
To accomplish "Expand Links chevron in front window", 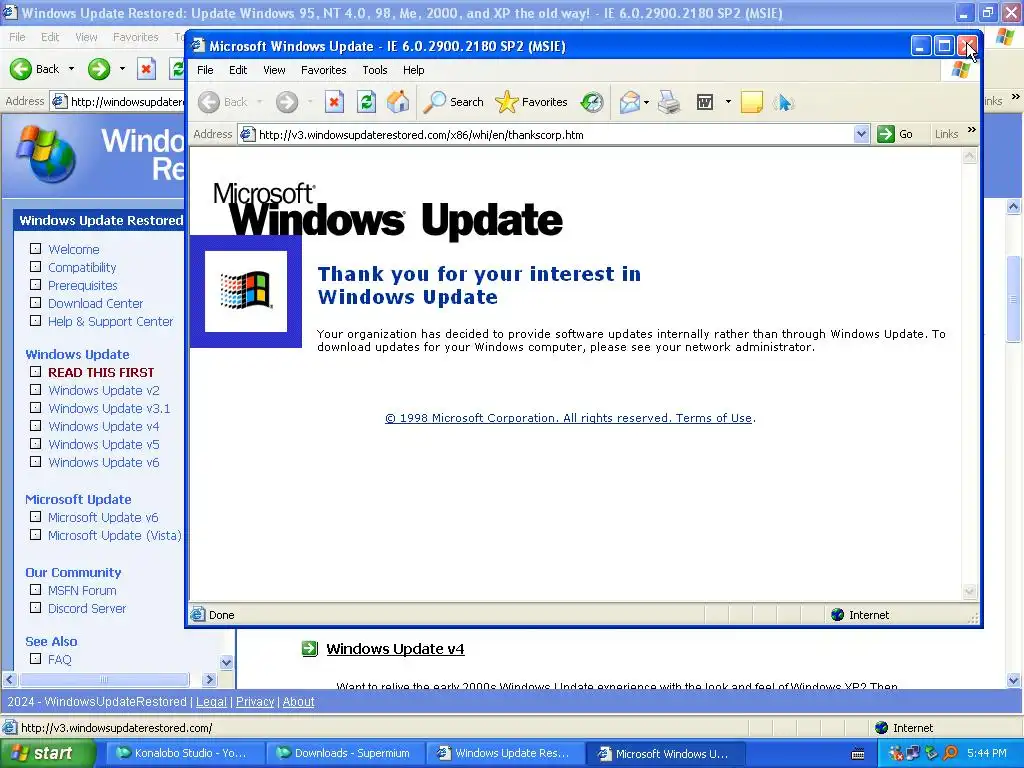I will pyautogui.click(x=972, y=131).
